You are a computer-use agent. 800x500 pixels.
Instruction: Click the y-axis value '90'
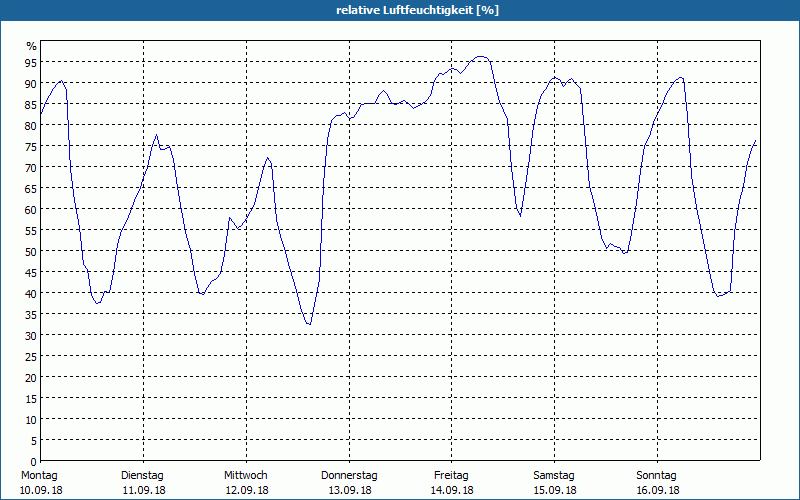[x=31, y=84]
